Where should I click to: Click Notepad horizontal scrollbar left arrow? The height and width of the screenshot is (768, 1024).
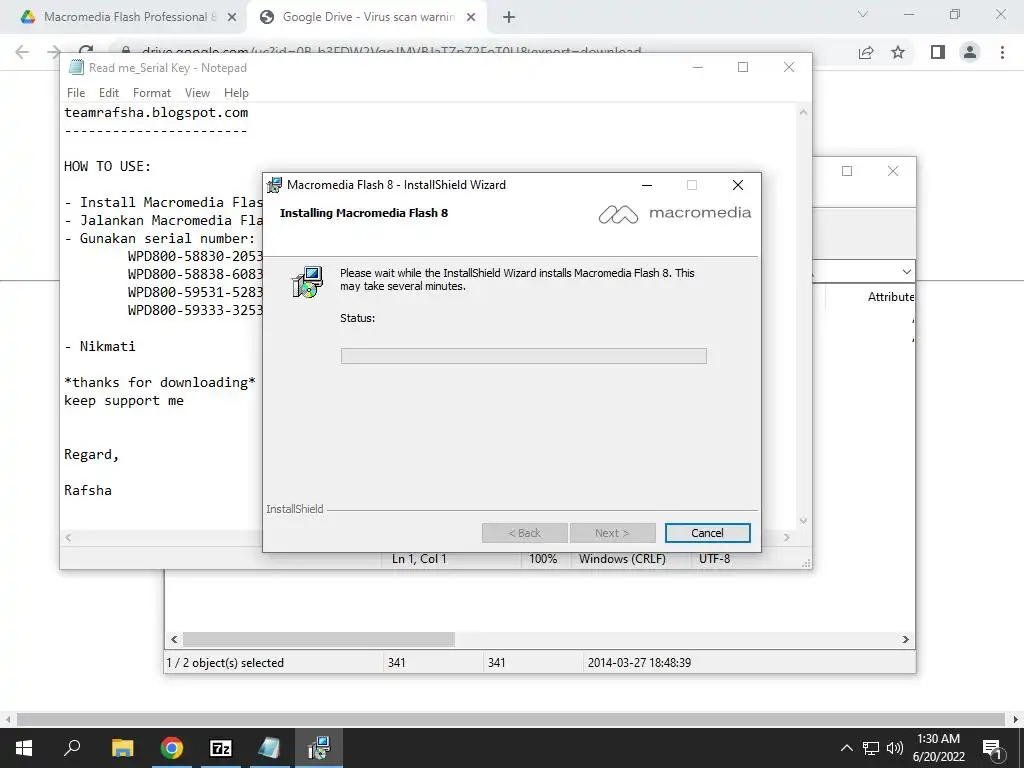coord(68,537)
